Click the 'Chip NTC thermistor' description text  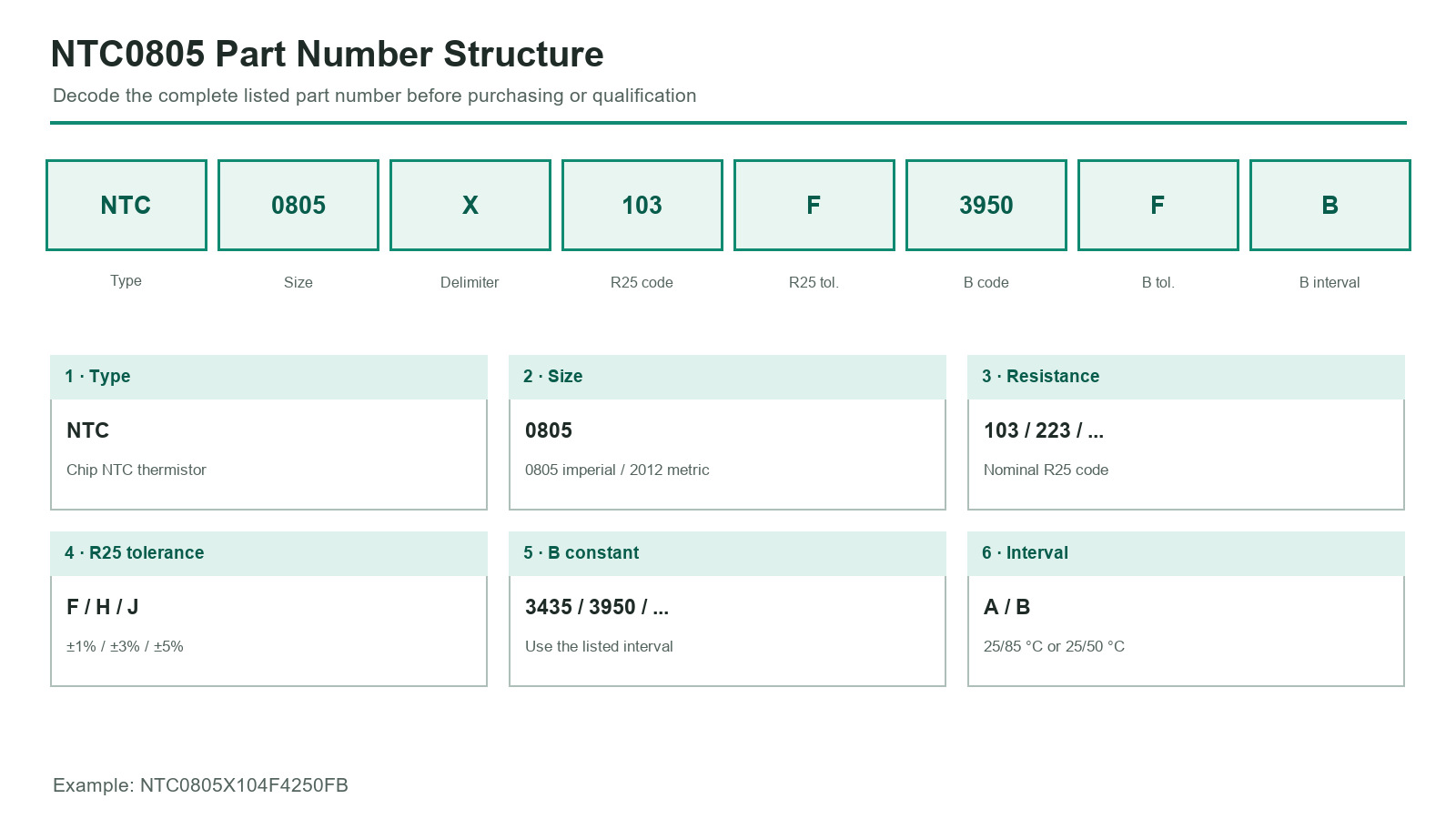coord(136,470)
